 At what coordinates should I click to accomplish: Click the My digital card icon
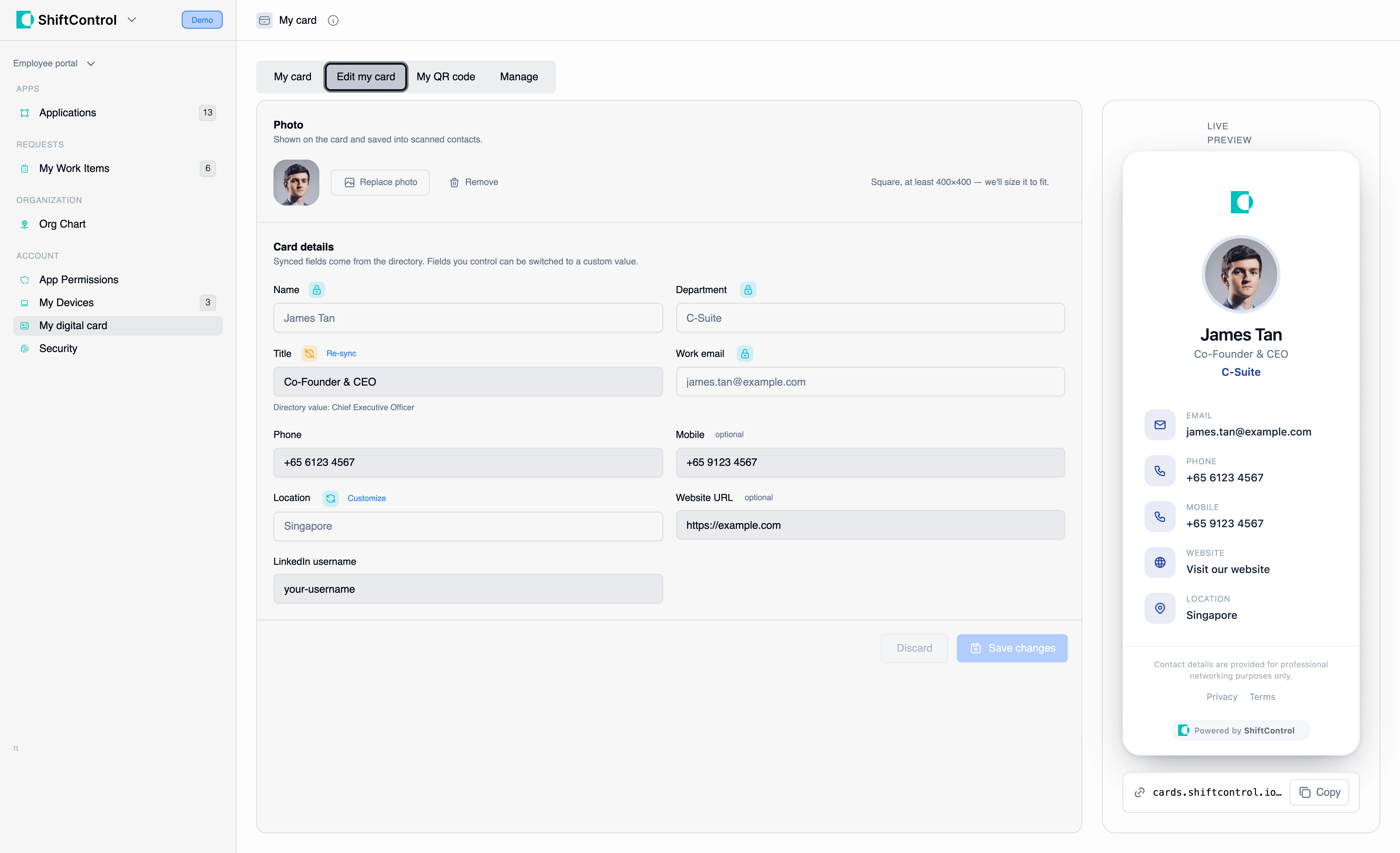24,326
